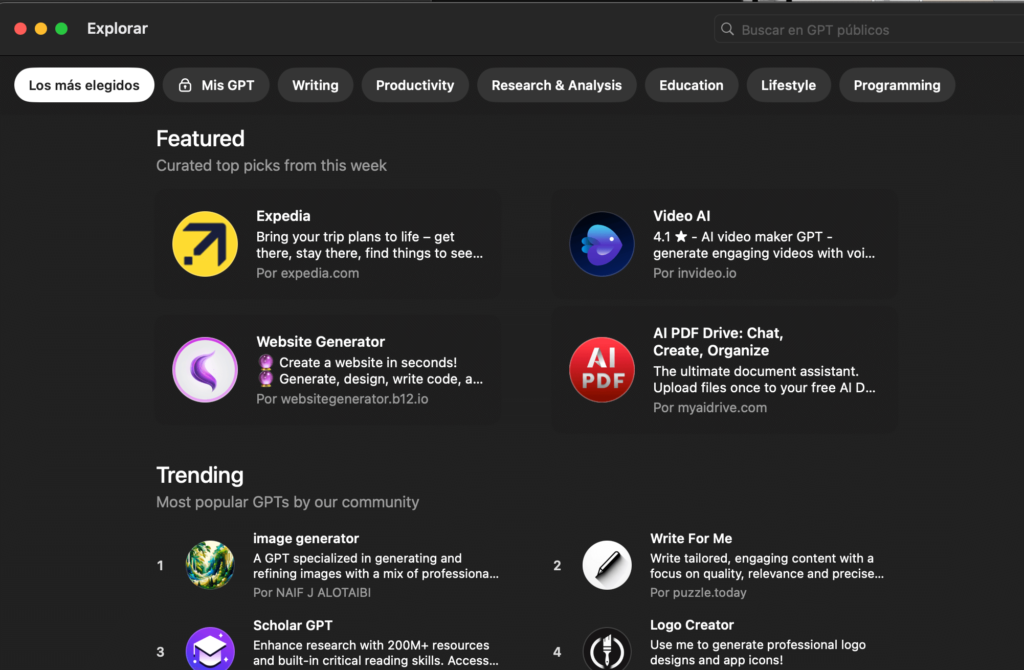Click the Por invideo.io author text
This screenshot has height=670, width=1024.
pos(695,273)
